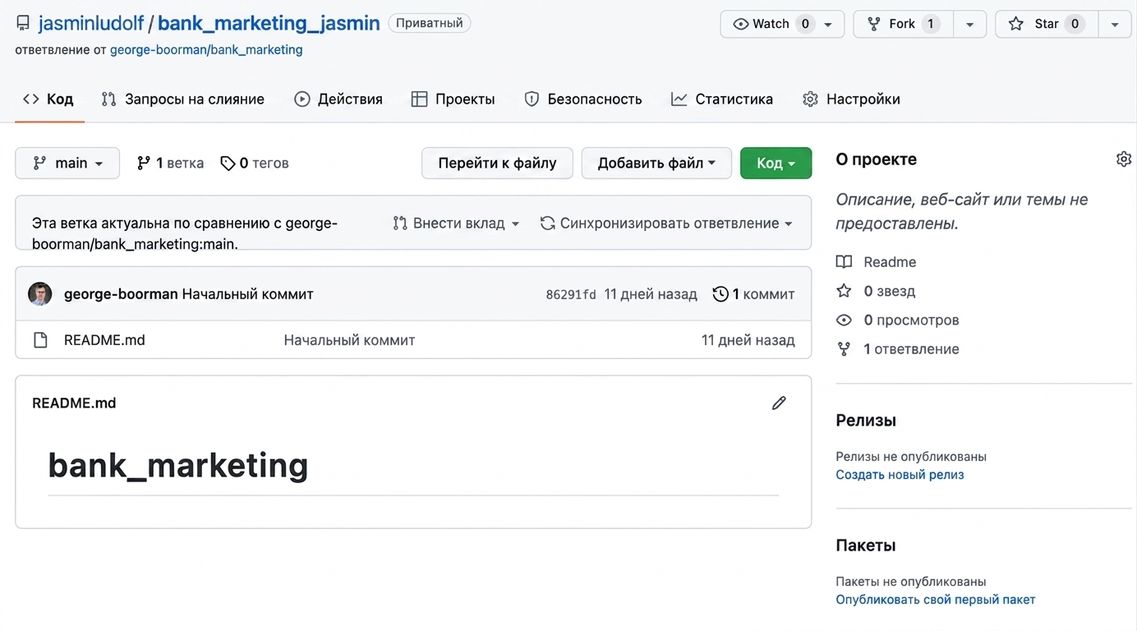Open the jasminludolf profile link
Viewport: 1137px width, 631px height.
91,23
